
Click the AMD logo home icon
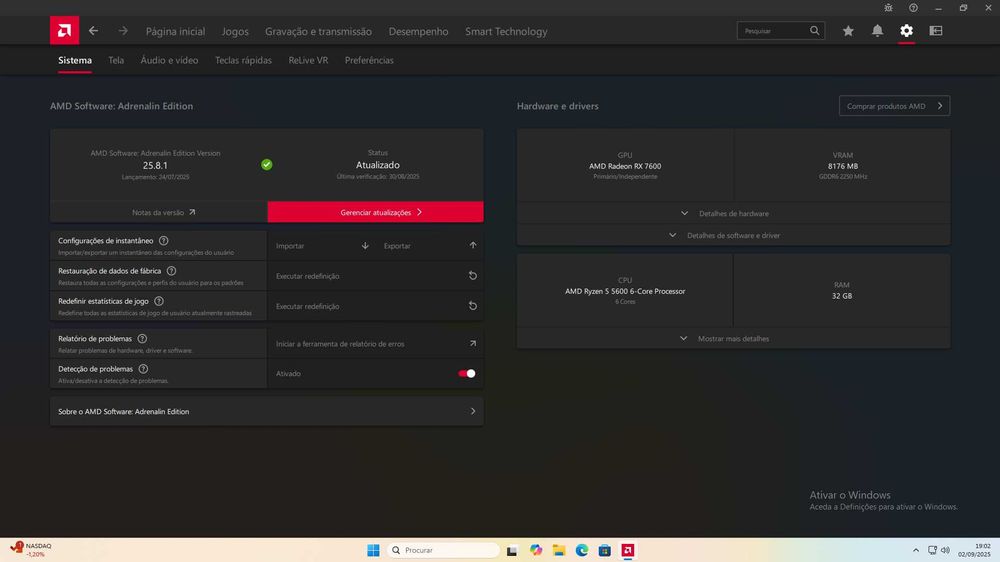click(x=64, y=31)
